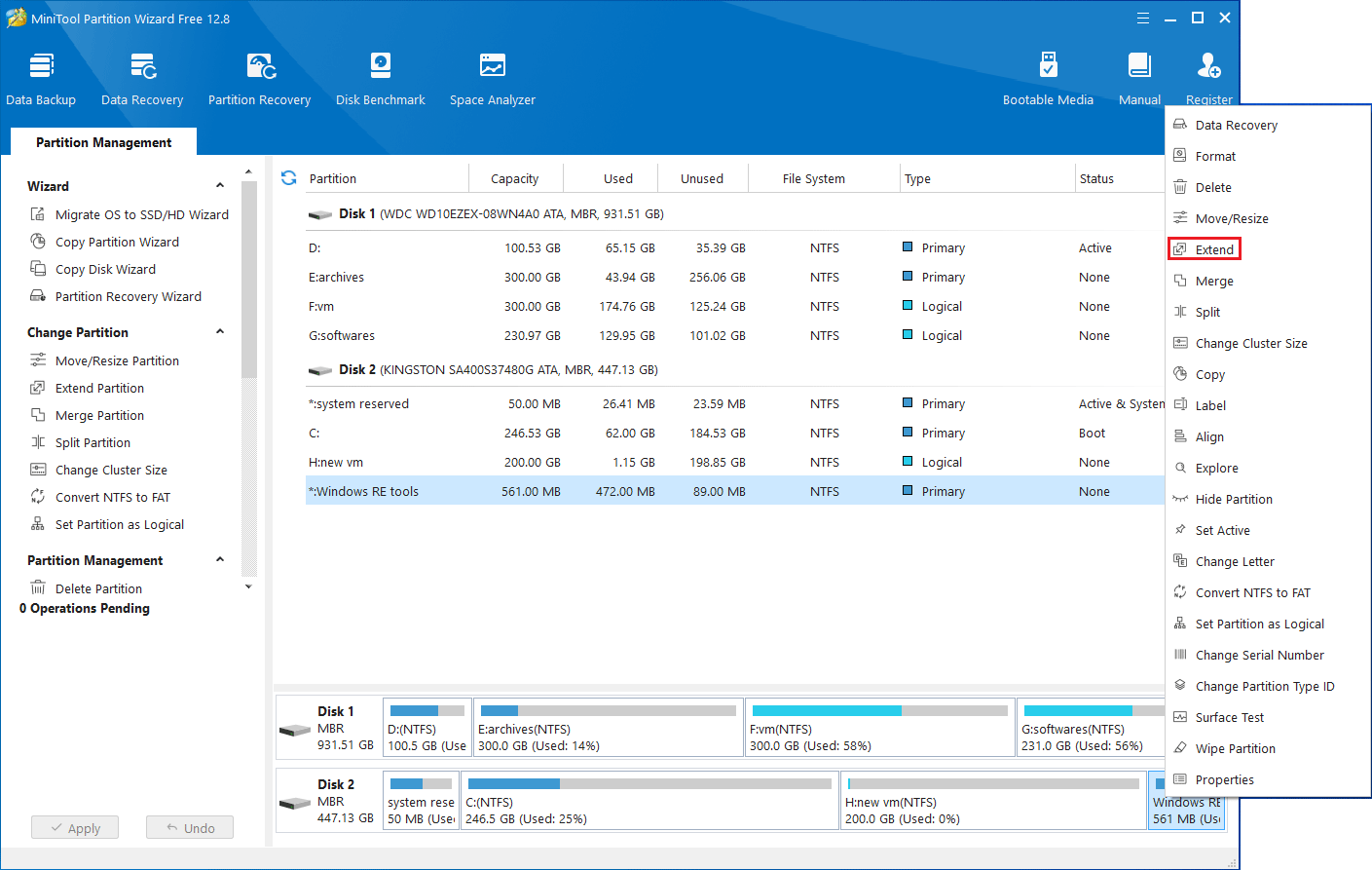Choose Delete from context menu

coord(1268,187)
